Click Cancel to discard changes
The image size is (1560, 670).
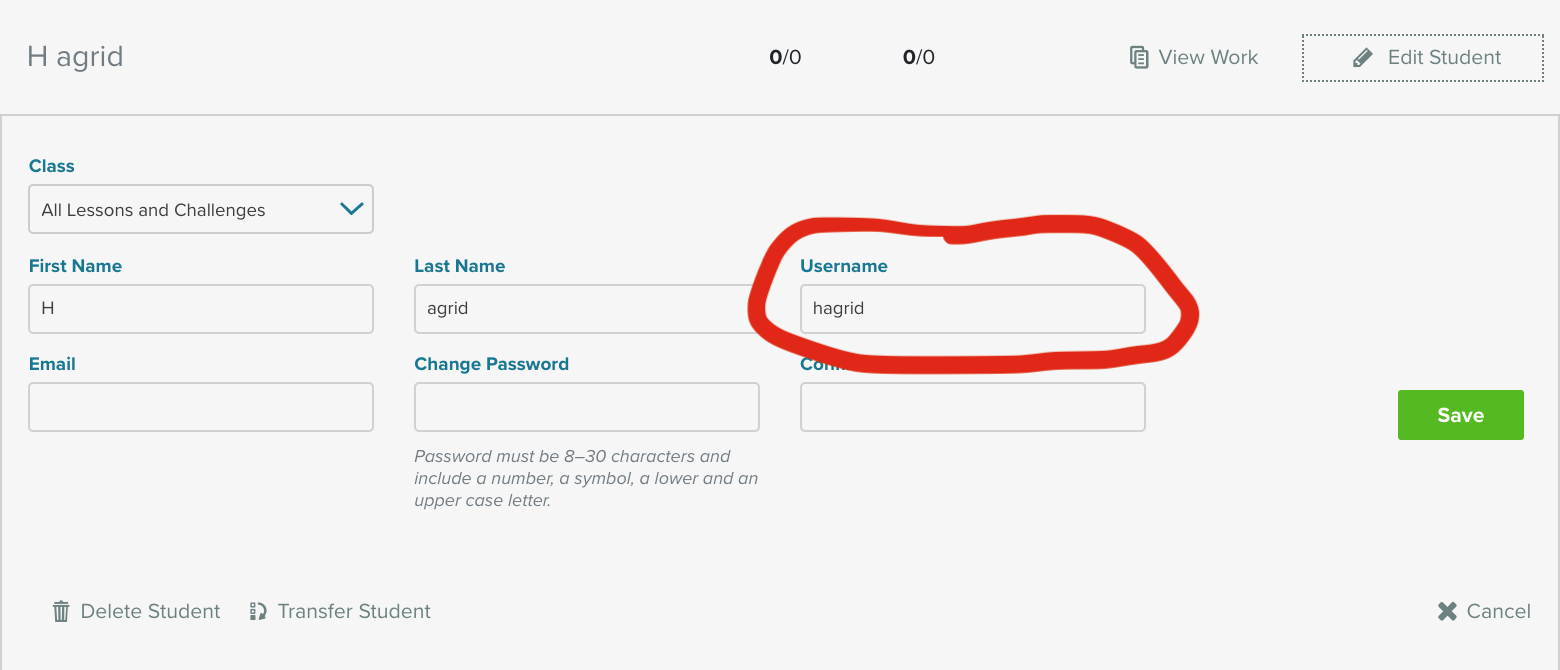coord(1484,610)
